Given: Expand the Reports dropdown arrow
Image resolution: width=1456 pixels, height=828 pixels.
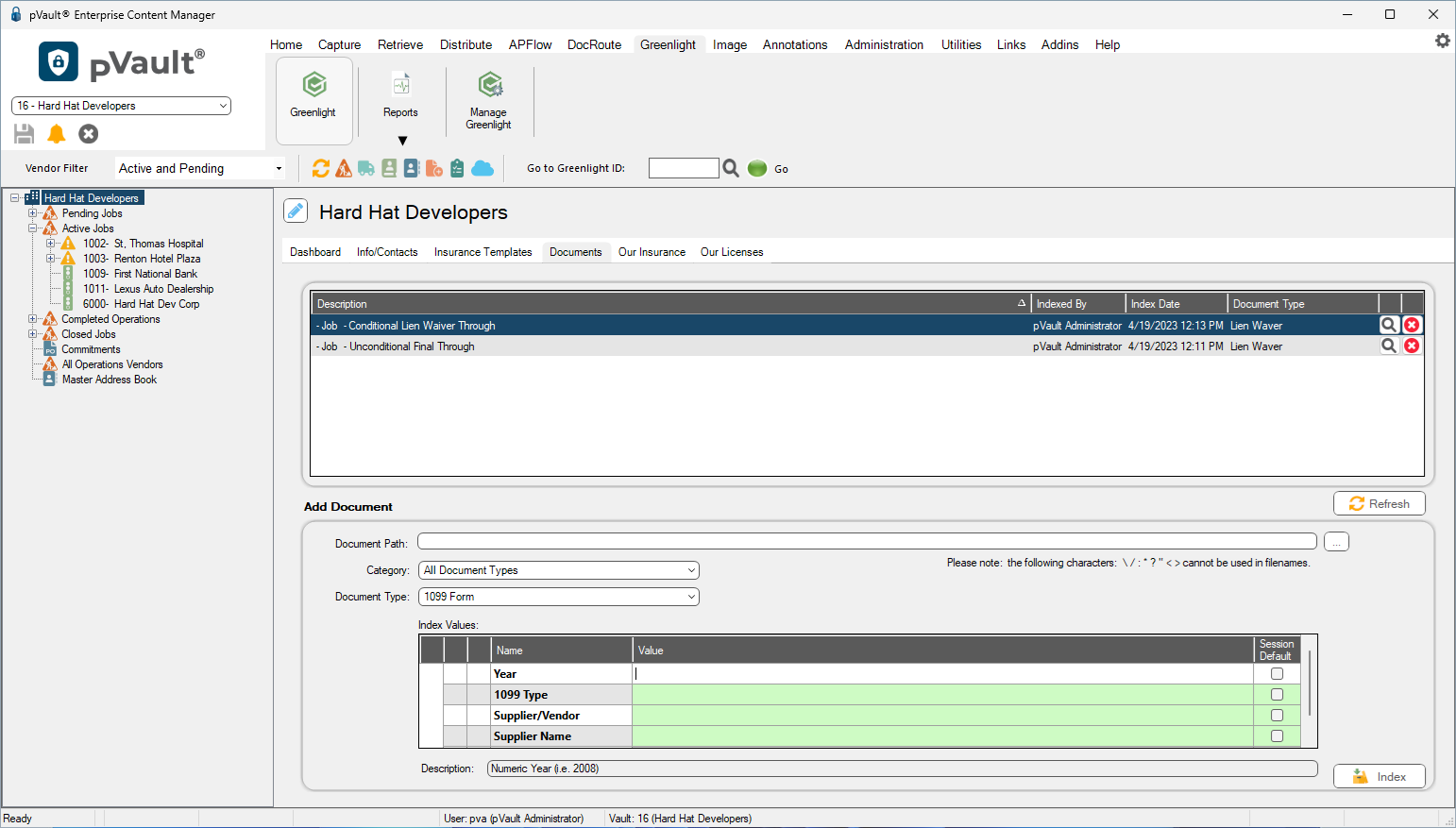Looking at the screenshot, I should pyautogui.click(x=402, y=141).
